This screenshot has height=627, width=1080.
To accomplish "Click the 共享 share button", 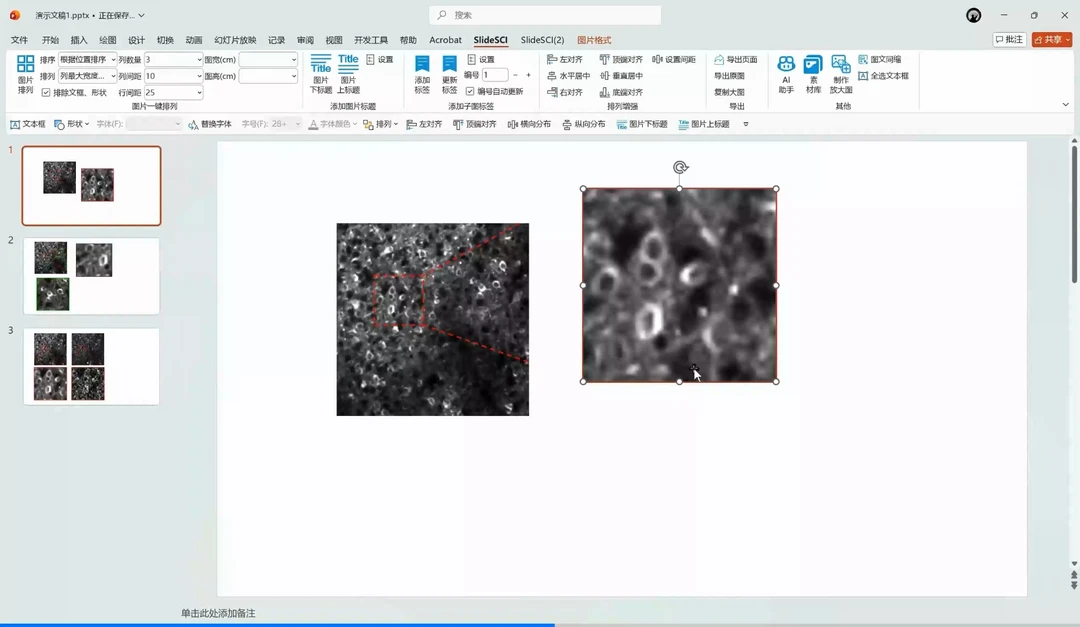I will pos(1052,39).
